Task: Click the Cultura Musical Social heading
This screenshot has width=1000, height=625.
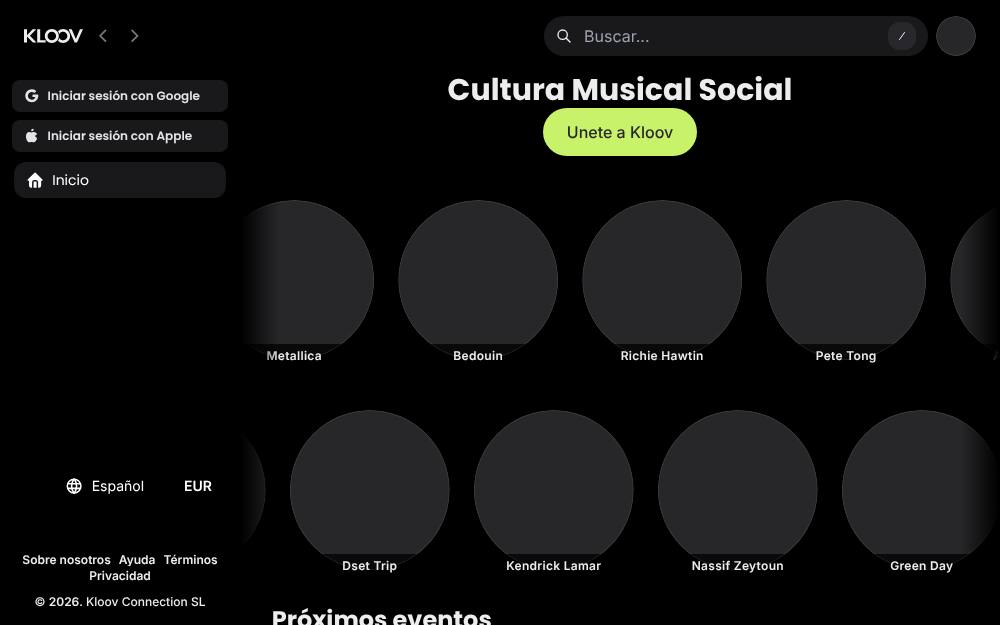Action: click(620, 89)
